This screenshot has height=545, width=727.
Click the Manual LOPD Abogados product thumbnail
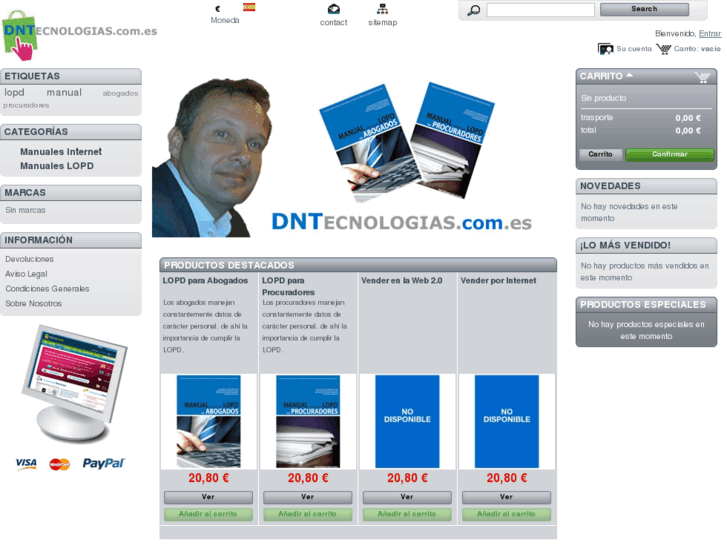[208, 421]
